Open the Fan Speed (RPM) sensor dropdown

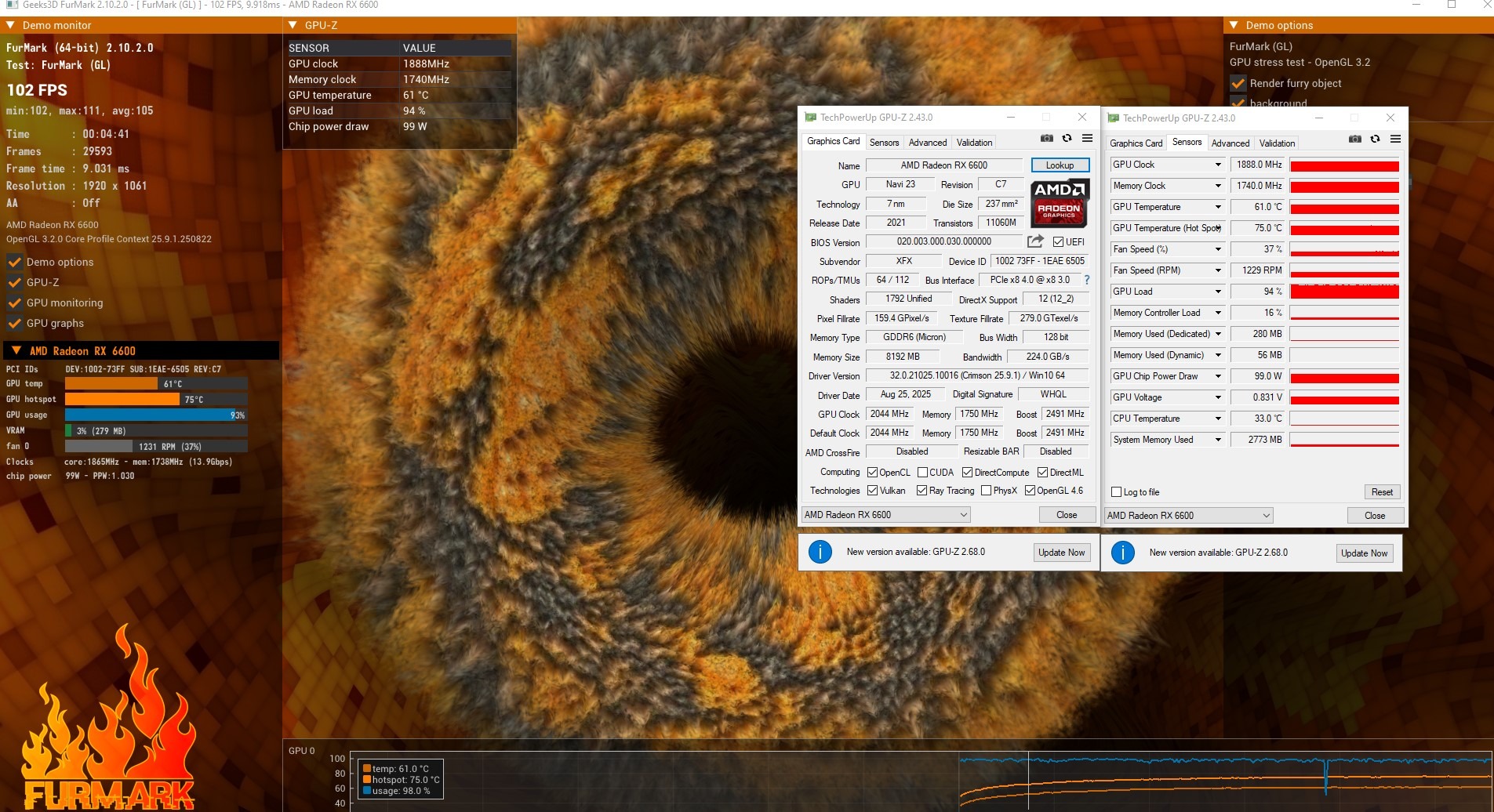(1218, 270)
